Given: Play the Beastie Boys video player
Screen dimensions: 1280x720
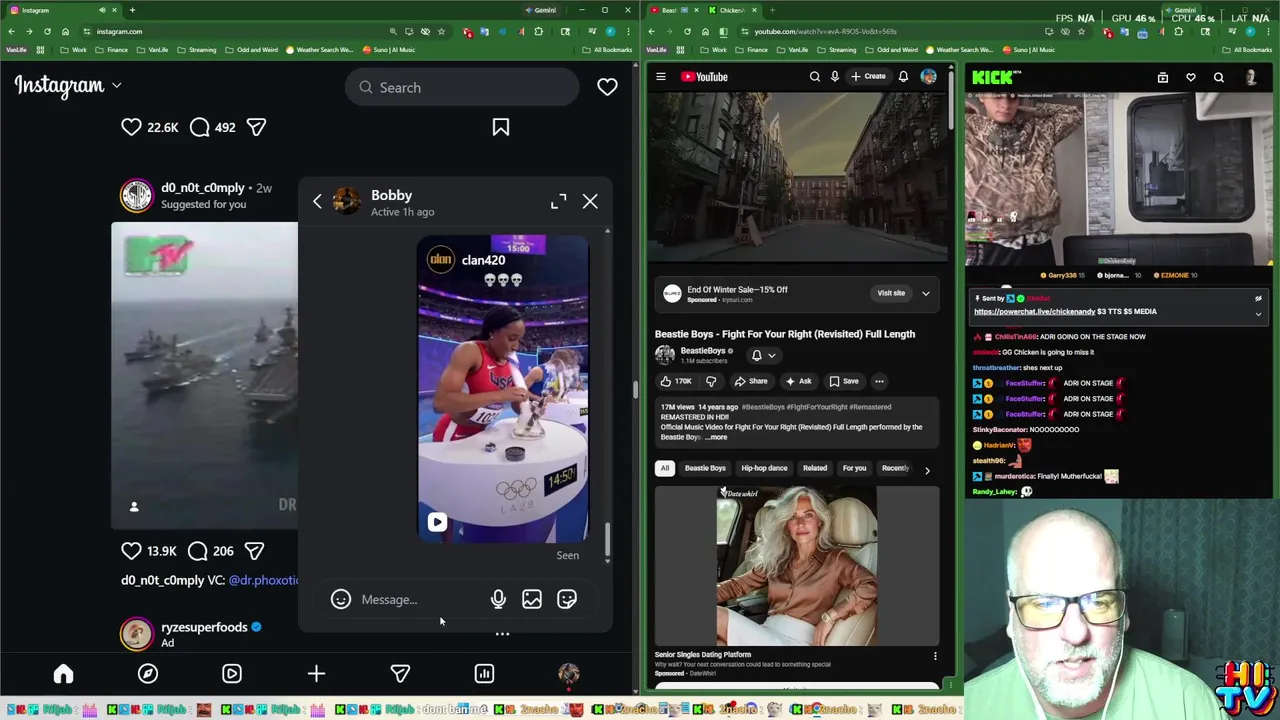Looking at the screenshot, I should coord(797,177).
